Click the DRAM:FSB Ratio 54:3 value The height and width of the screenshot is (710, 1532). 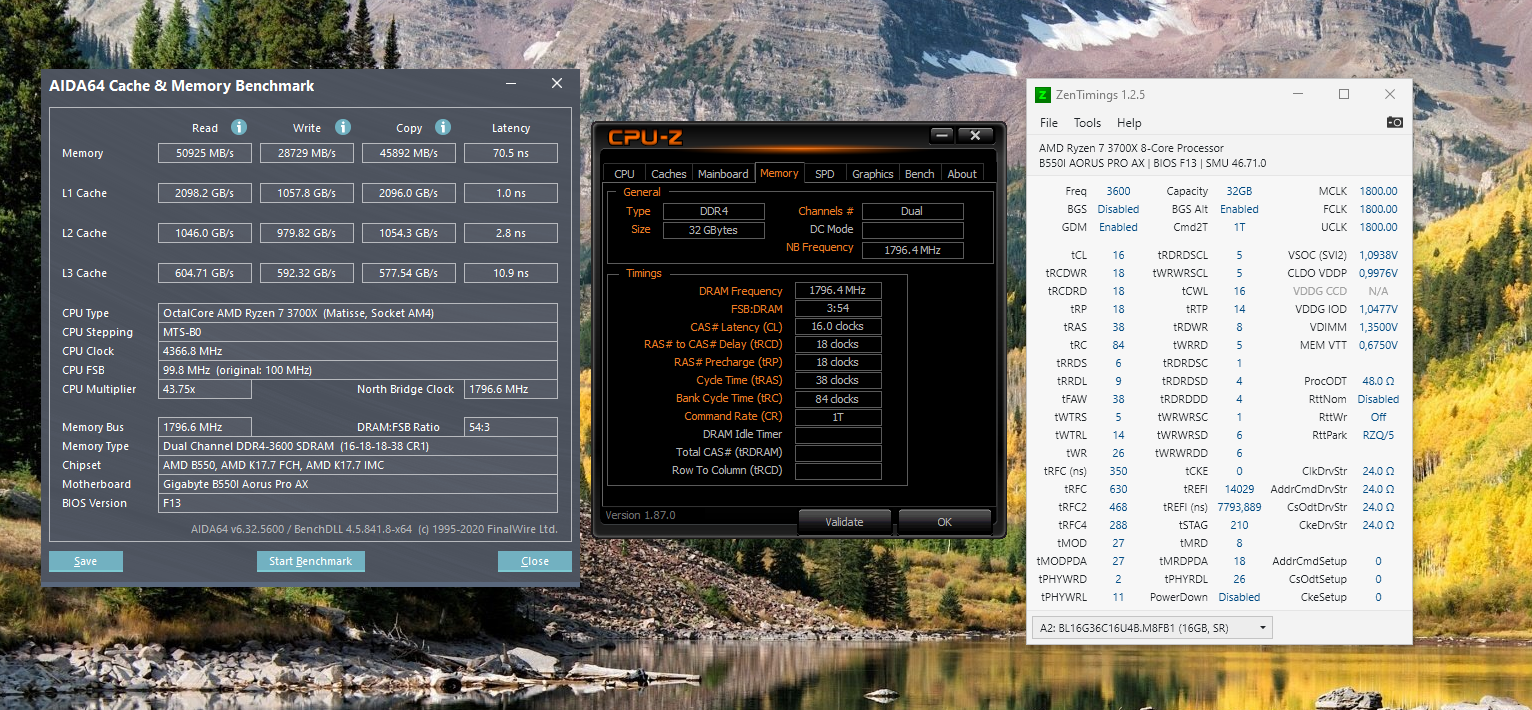tap(511, 427)
